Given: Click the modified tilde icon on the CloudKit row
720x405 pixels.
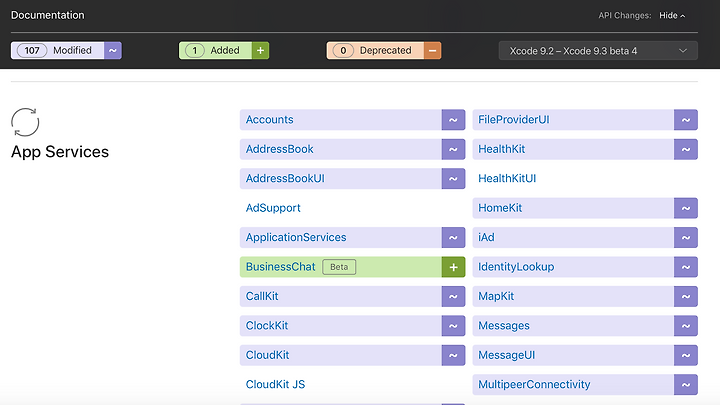Looking at the screenshot, I should tap(453, 355).
